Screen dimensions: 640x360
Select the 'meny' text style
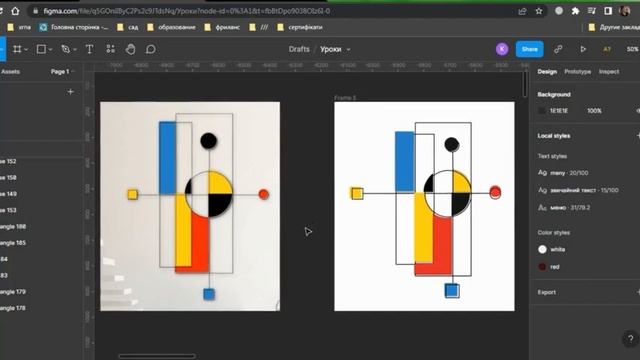[563, 173]
